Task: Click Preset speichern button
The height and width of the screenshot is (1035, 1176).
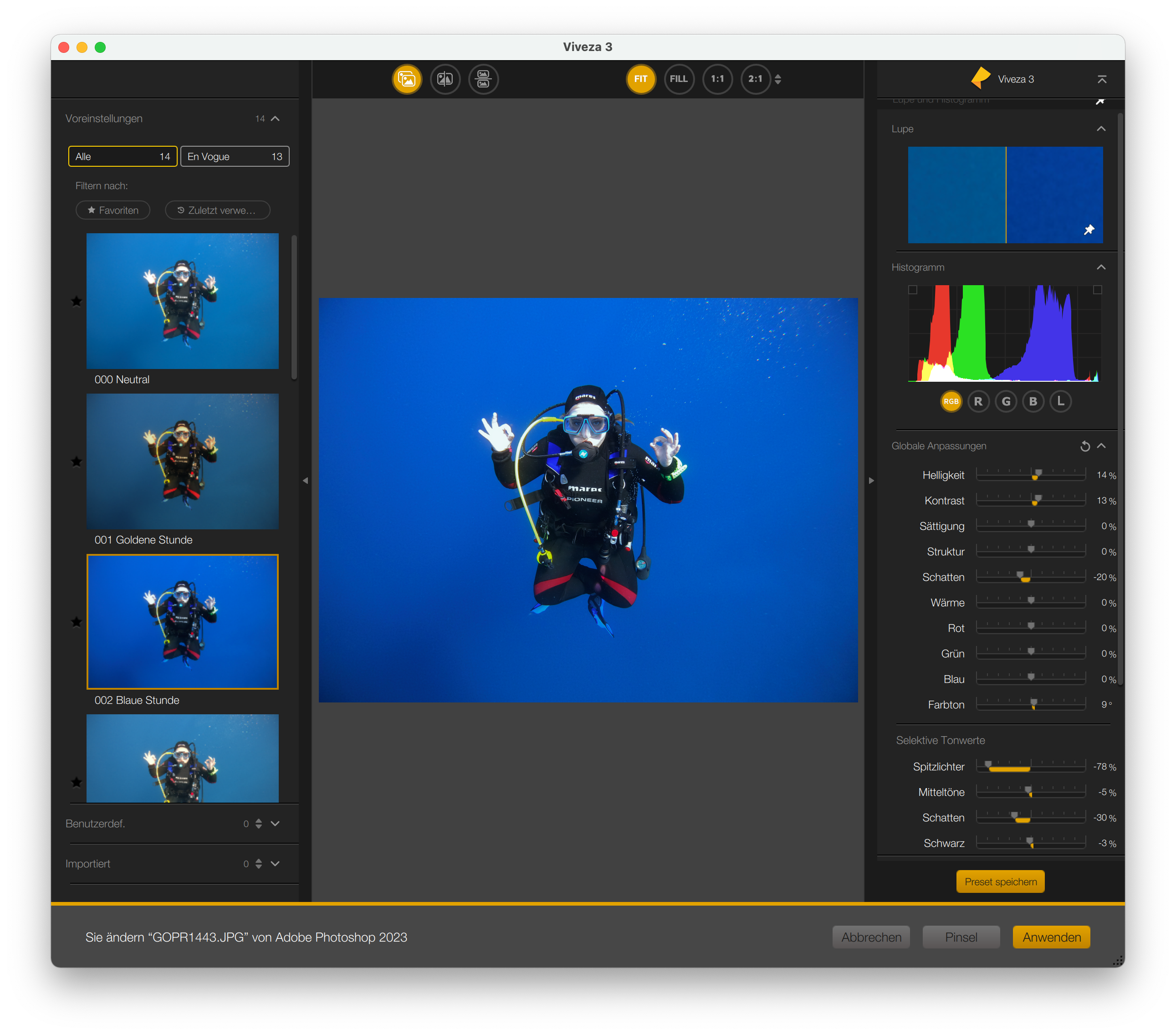Action: pos(1000,881)
